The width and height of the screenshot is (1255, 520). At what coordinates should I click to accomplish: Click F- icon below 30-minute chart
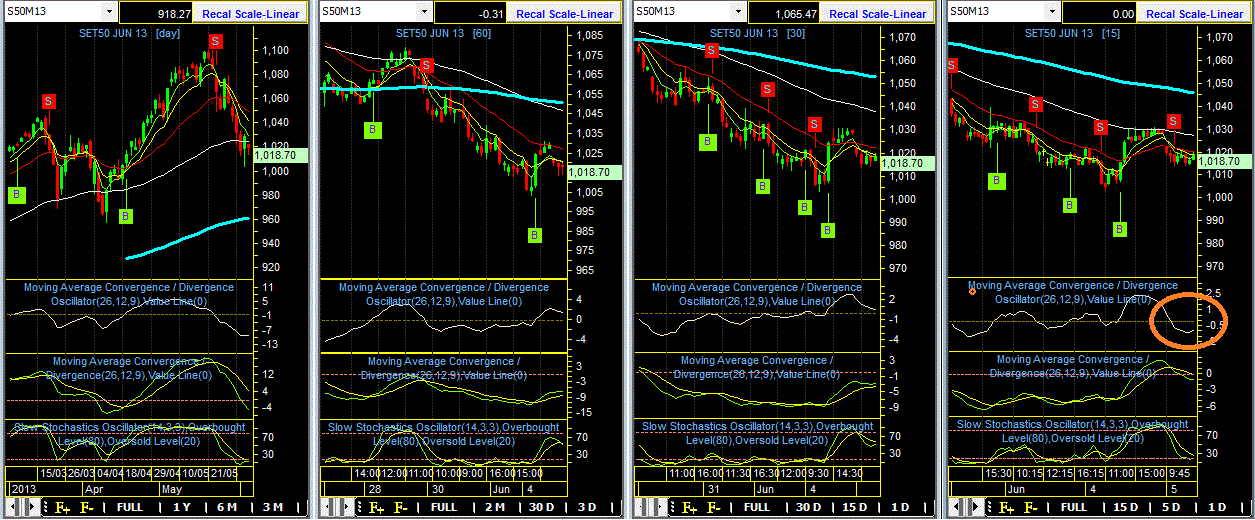pos(713,507)
